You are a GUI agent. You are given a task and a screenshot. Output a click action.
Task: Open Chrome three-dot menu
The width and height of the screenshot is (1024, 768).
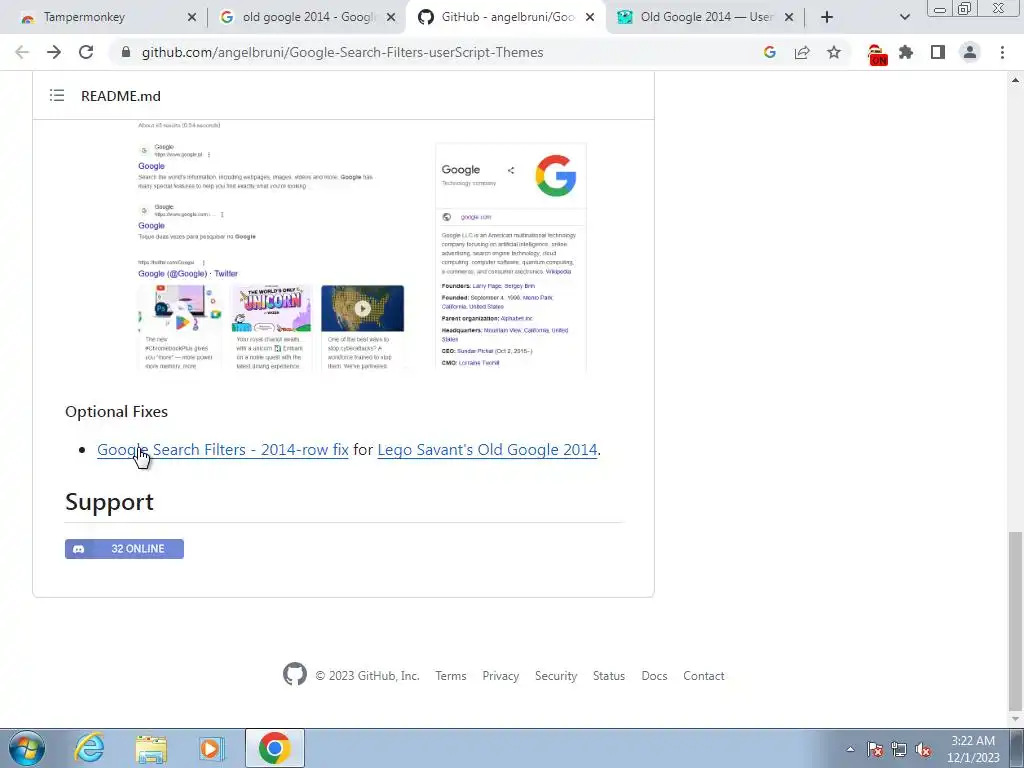[x=1002, y=52]
